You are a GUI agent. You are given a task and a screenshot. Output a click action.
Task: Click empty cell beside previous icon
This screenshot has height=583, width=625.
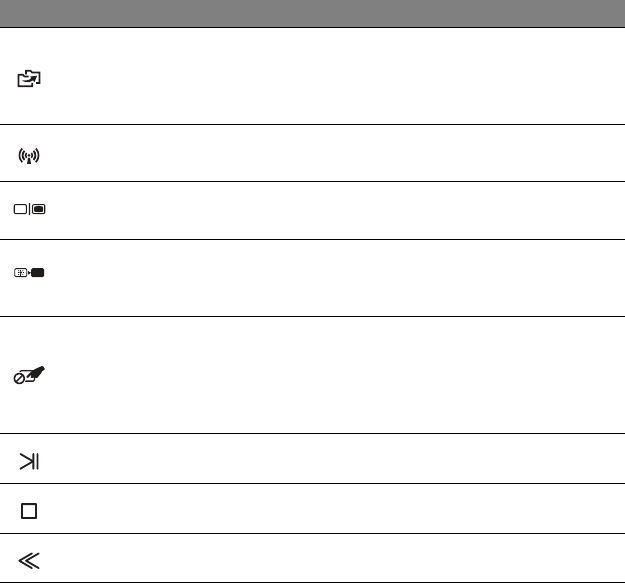point(340,559)
